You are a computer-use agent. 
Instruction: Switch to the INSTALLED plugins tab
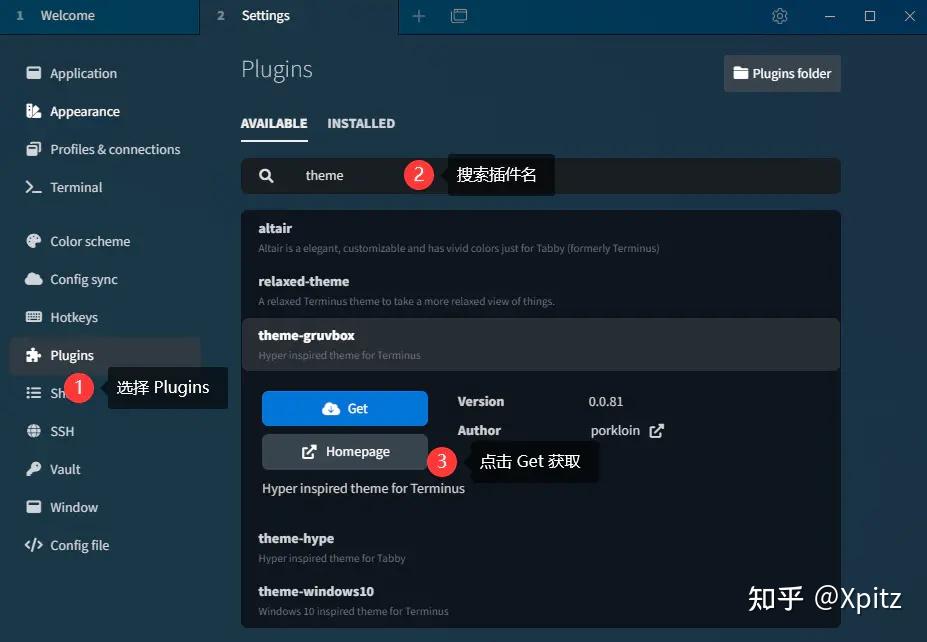[x=361, y=123]
